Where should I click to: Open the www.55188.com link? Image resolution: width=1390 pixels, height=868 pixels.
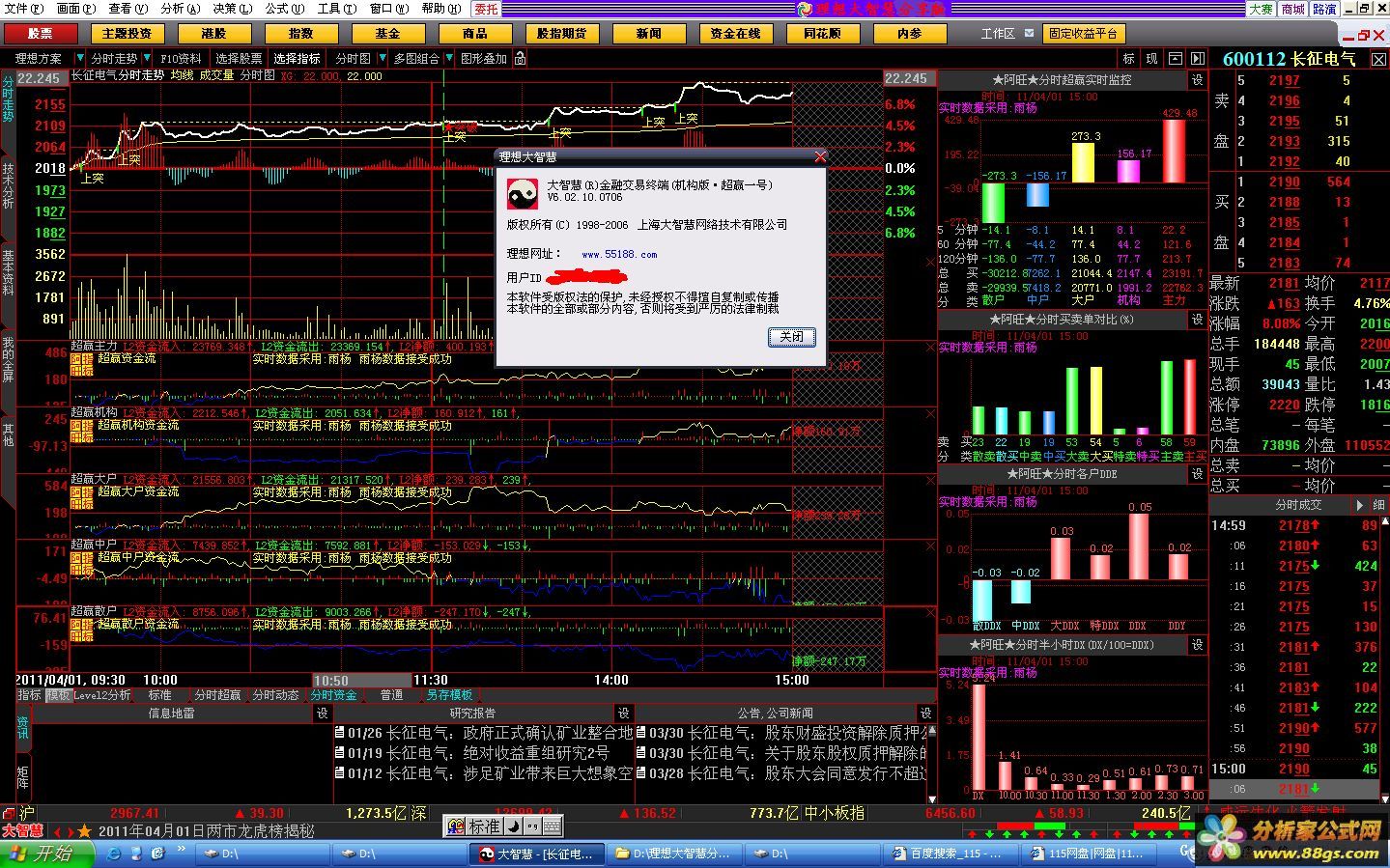point(619,255)
